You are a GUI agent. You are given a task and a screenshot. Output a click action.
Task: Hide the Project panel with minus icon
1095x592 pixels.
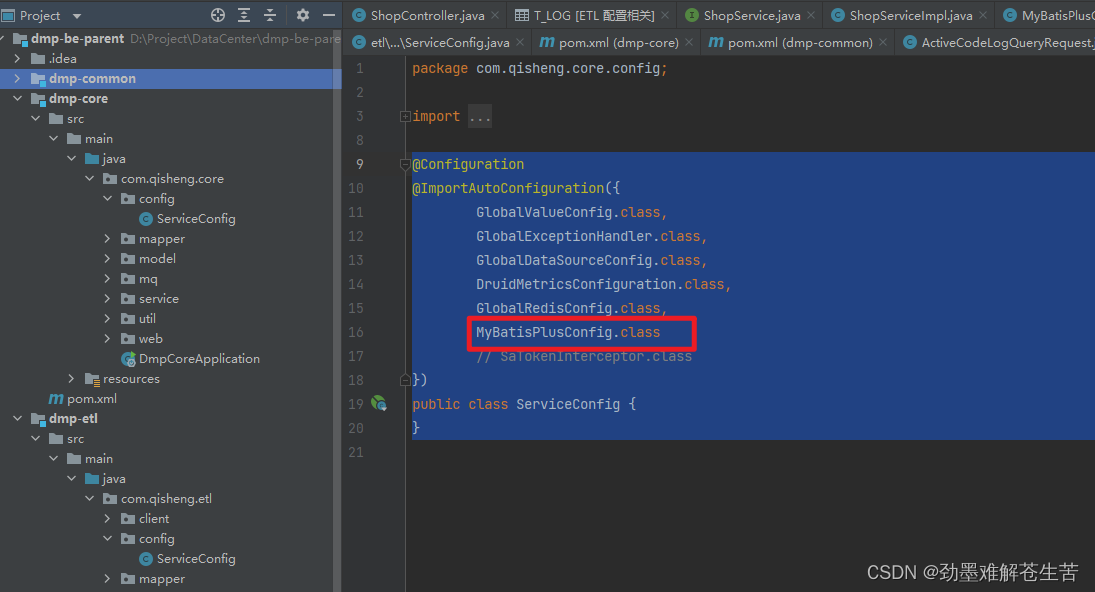[x=328, y=15]
